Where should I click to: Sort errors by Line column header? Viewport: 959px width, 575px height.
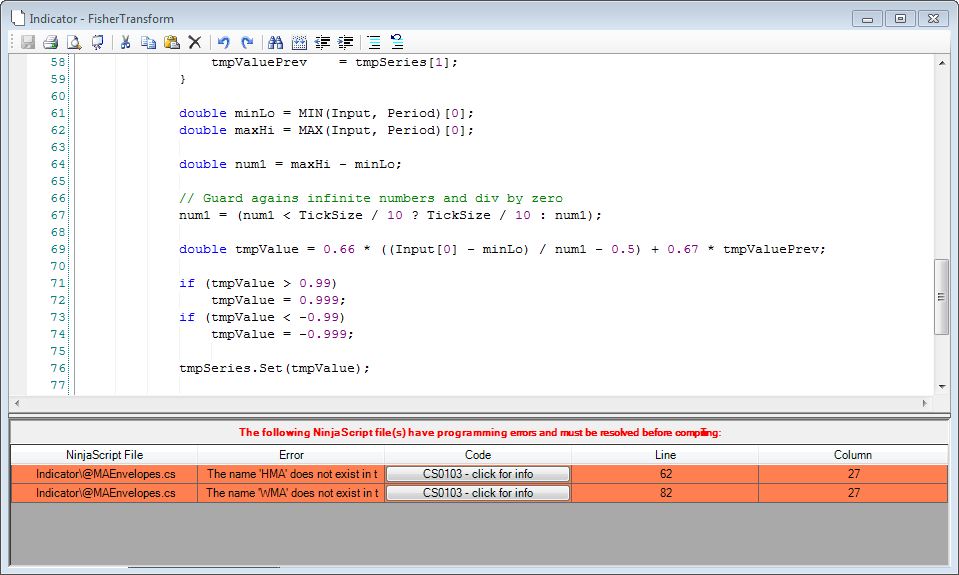(664, 455)
